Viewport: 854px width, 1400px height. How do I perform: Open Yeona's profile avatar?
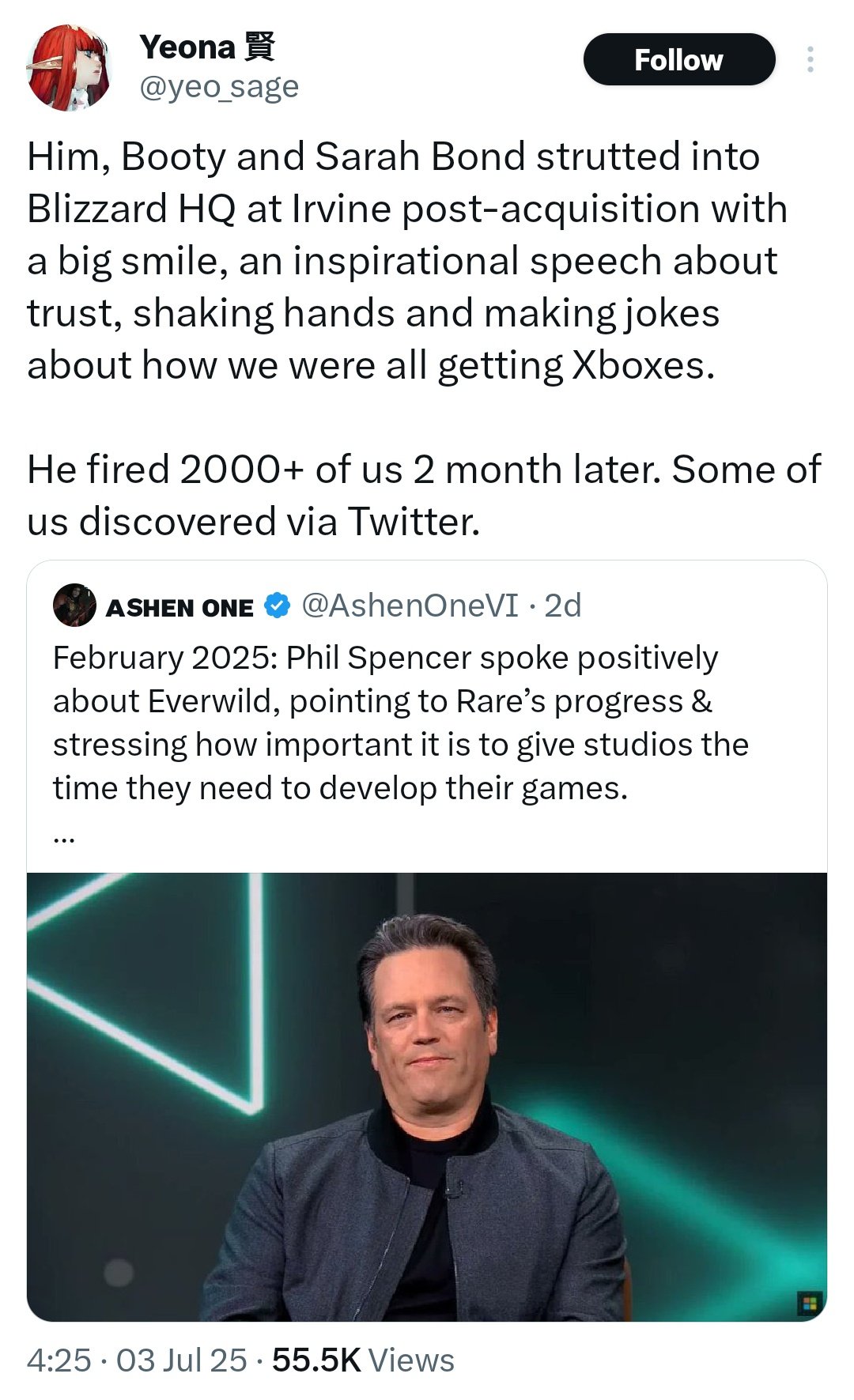tap(69, 67)
